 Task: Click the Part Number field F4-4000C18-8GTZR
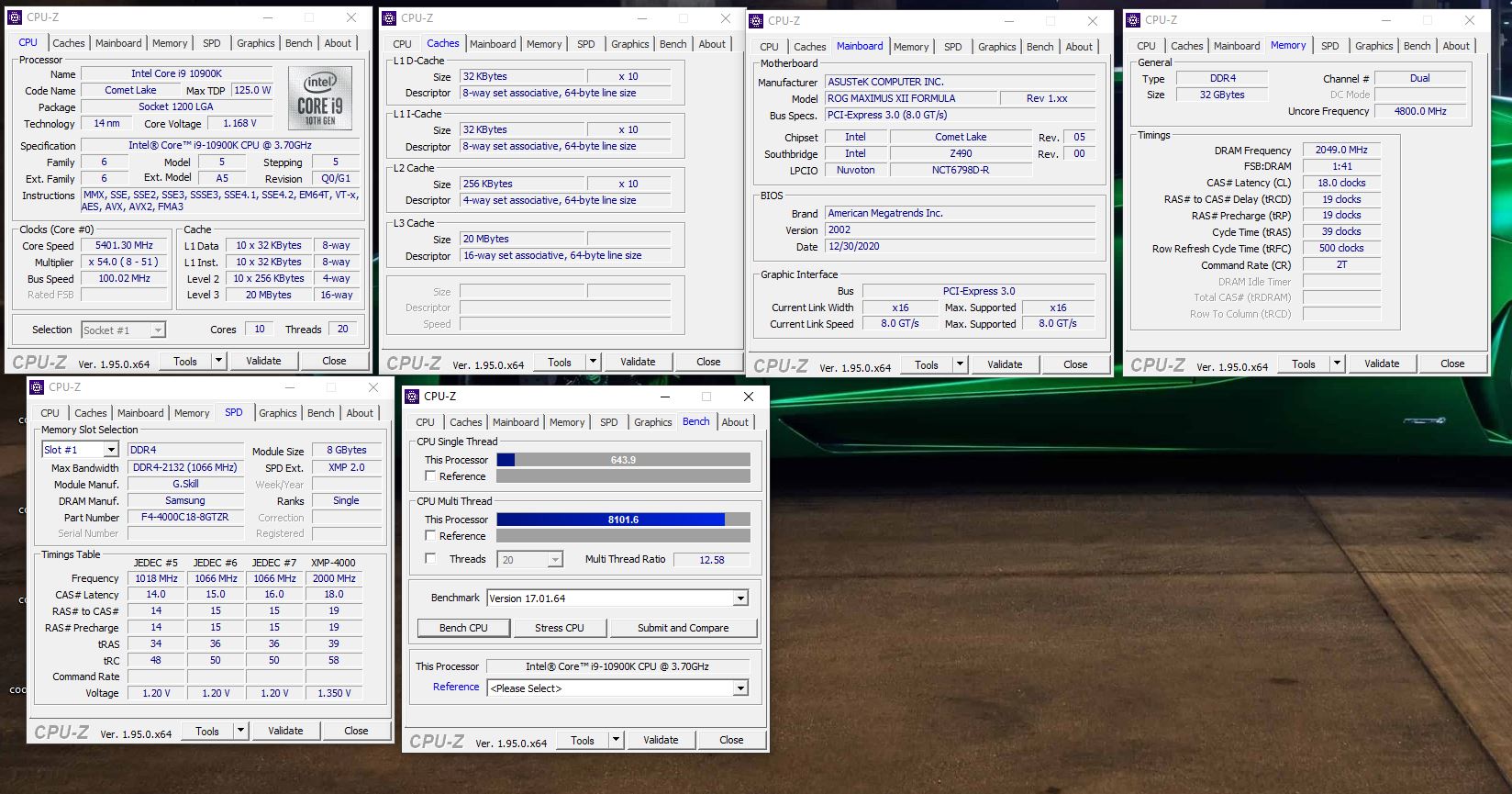tap(185, 517)
